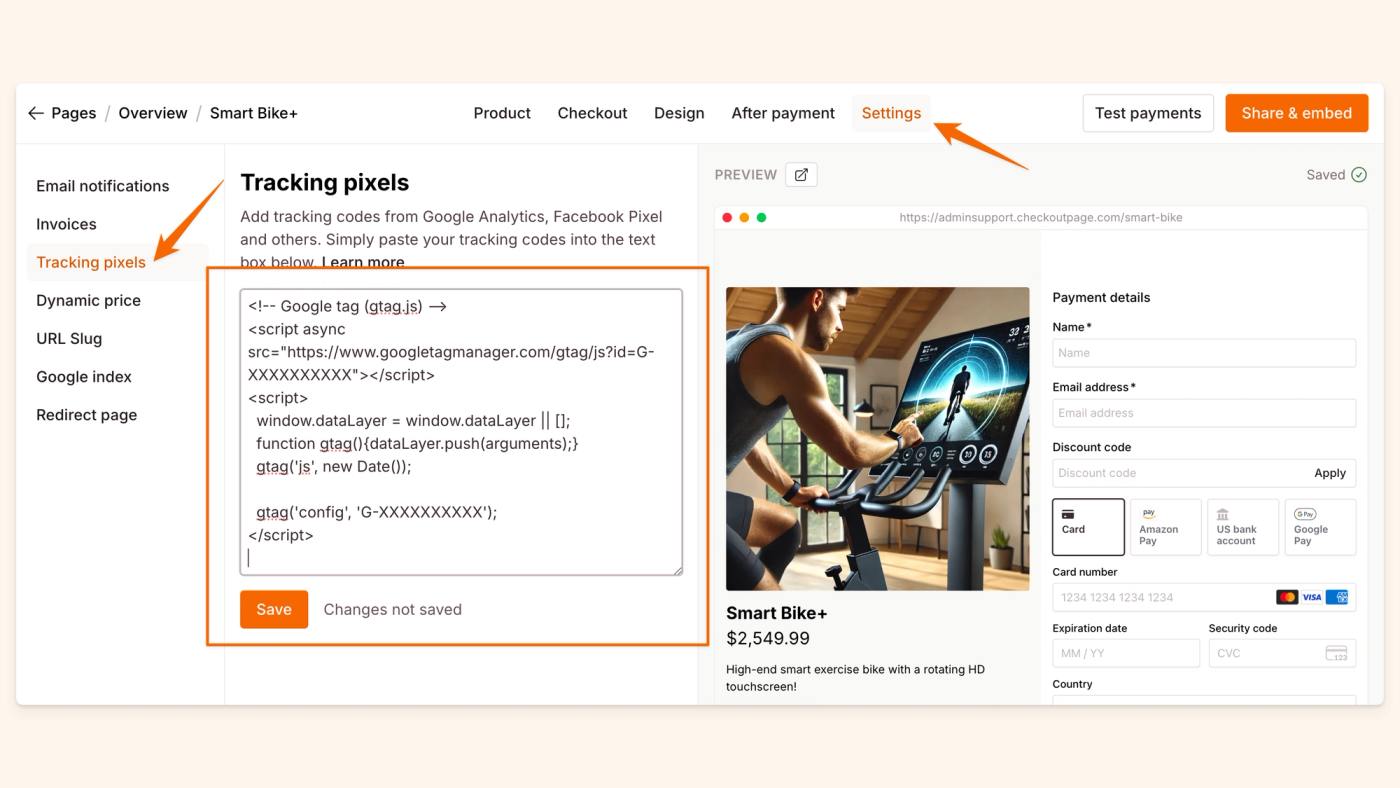Click the PREVIEW label
The image size is (1400, 788).
[745, 175]
